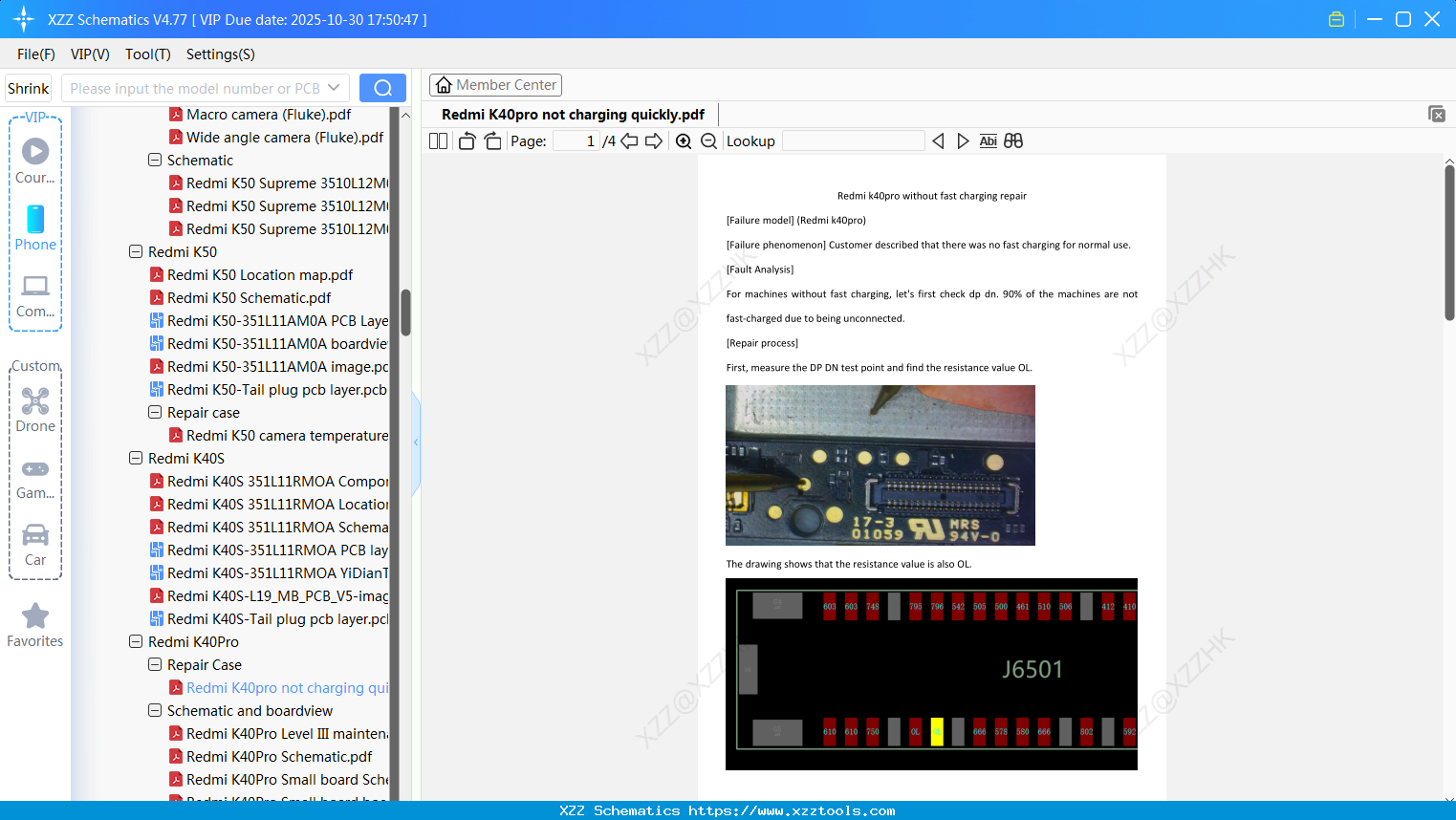This screenshot has height=820, width=1456.
Task: Open the Member Center home button
Action: tap(495, 85)
